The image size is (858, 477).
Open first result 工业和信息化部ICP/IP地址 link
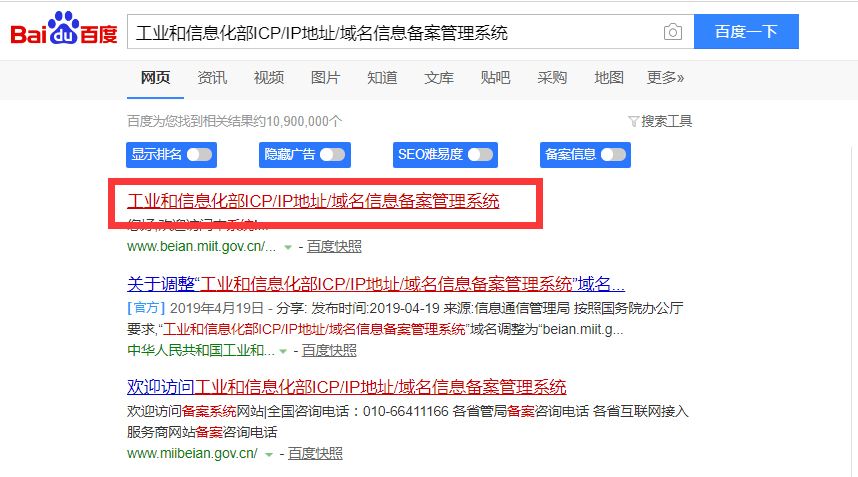pos(313,201)
